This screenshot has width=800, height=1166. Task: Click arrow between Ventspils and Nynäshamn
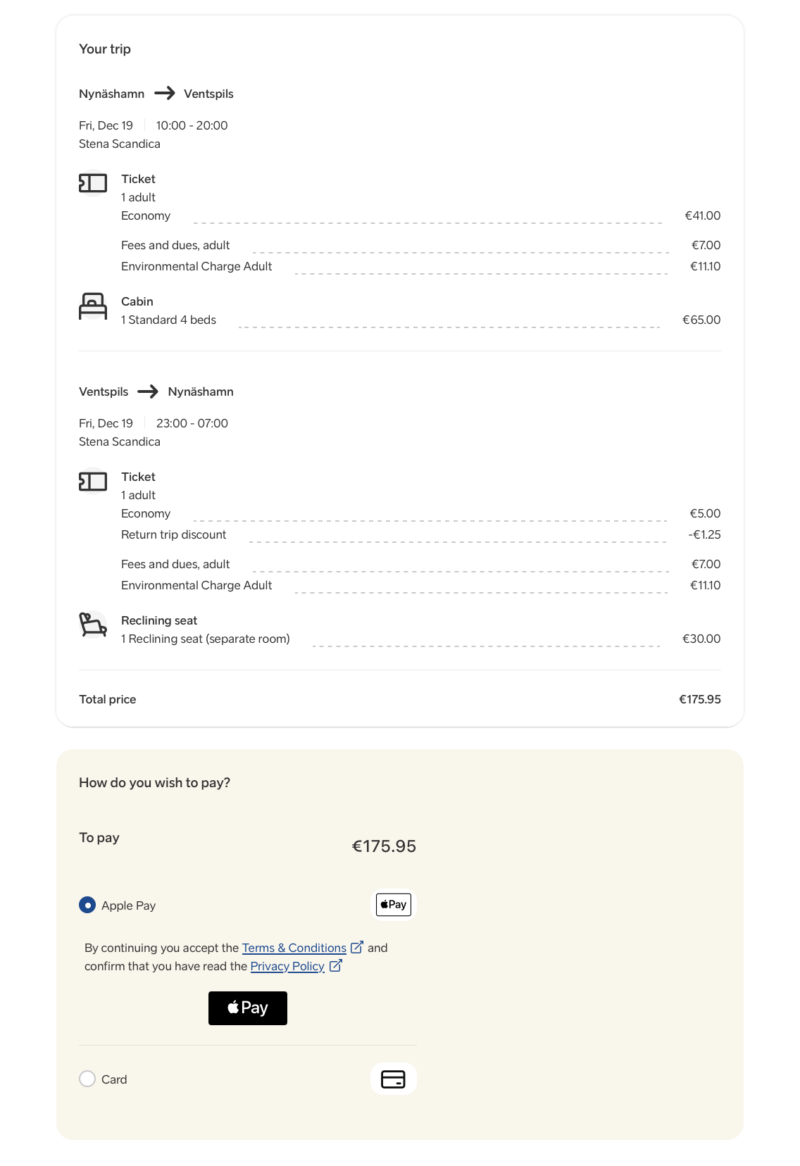pos(148,392)
